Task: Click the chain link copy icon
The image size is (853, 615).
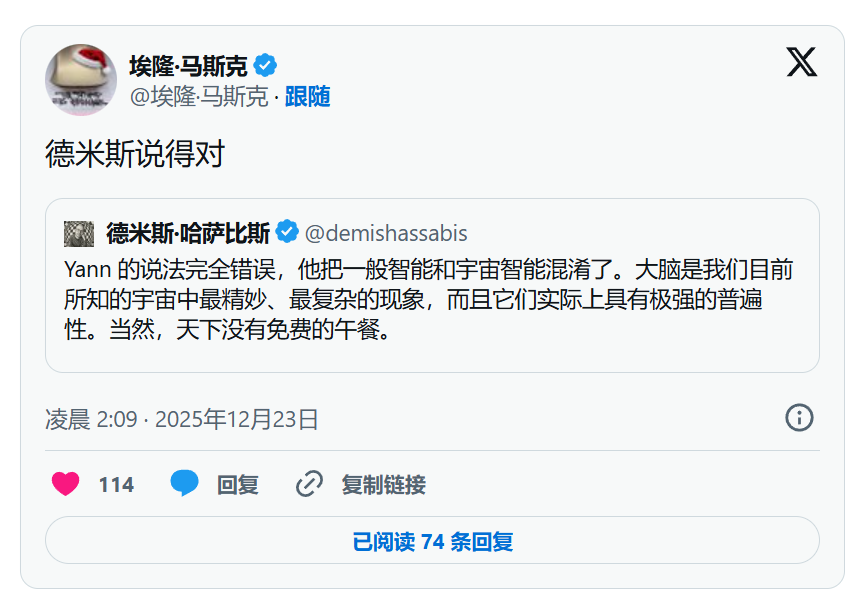Action: [309, 484]
